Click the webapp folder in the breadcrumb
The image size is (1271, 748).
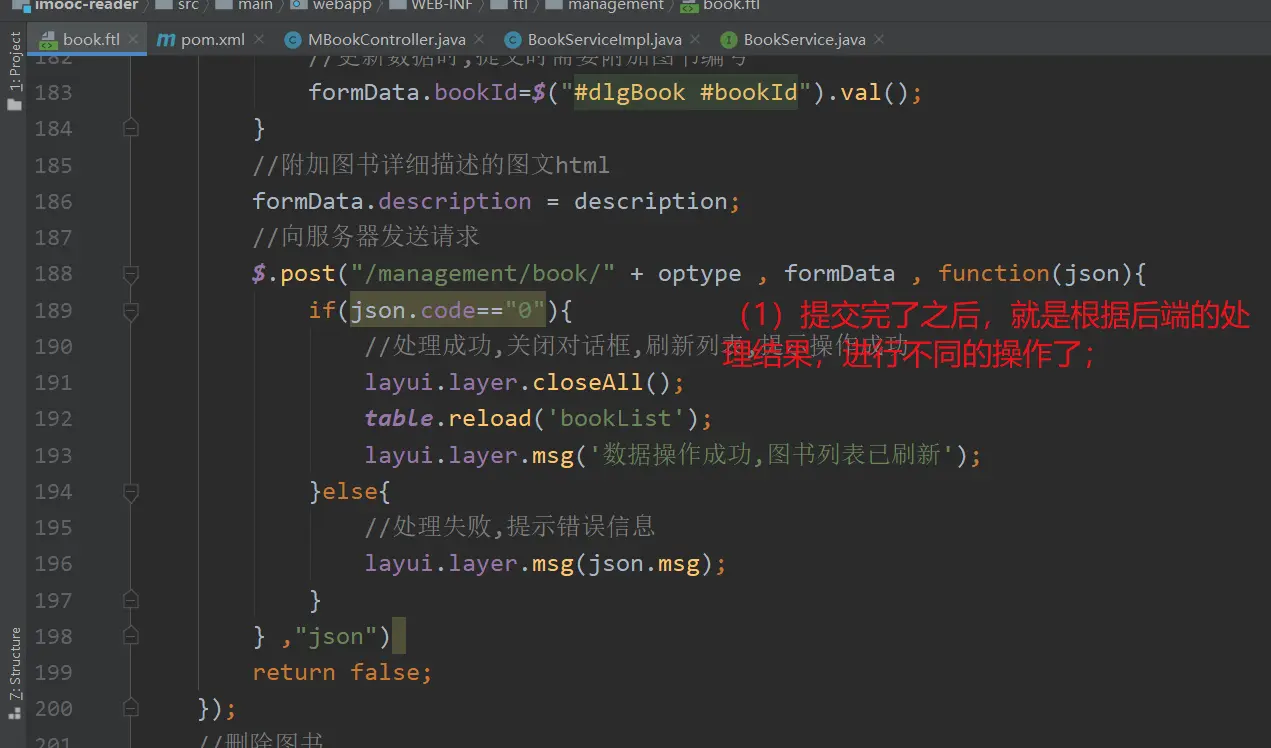point(331,5)
